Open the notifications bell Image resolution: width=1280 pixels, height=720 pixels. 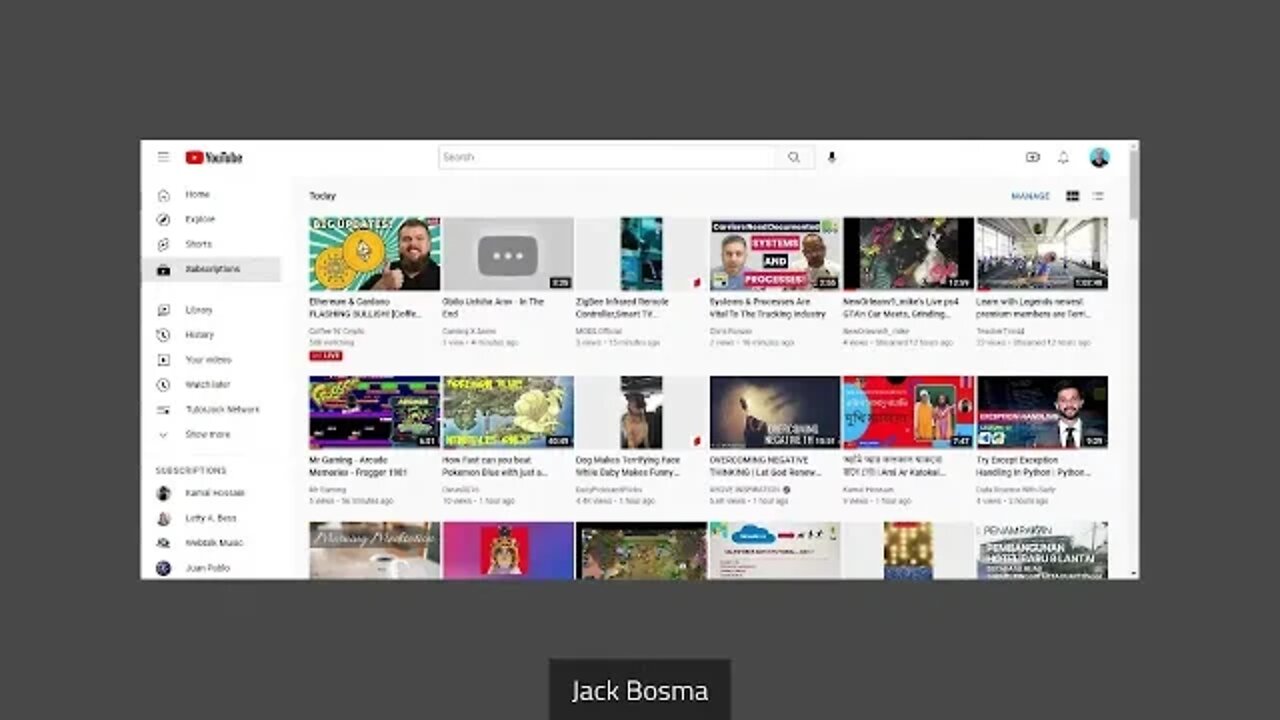coord(1063,157)
